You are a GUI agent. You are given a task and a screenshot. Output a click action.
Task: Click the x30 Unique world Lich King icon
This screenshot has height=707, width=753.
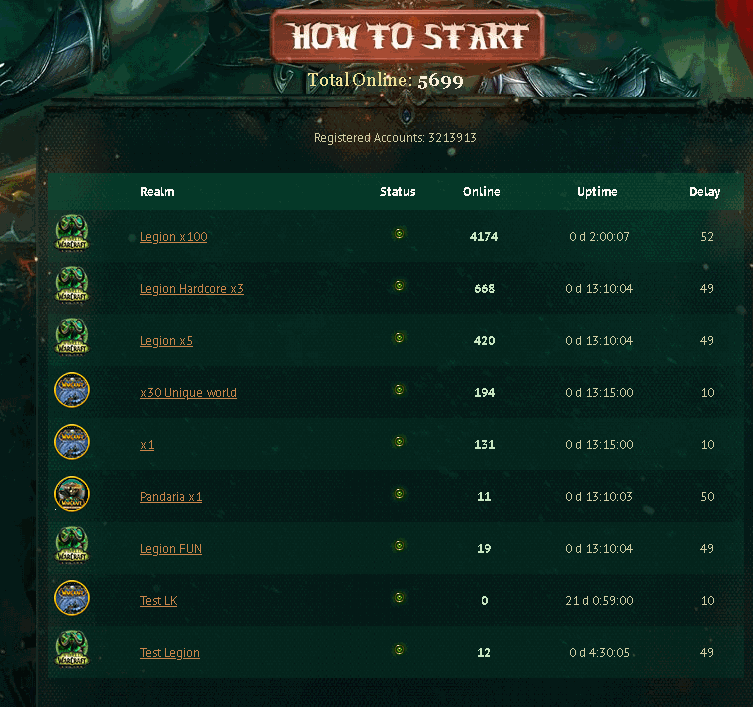72,390
